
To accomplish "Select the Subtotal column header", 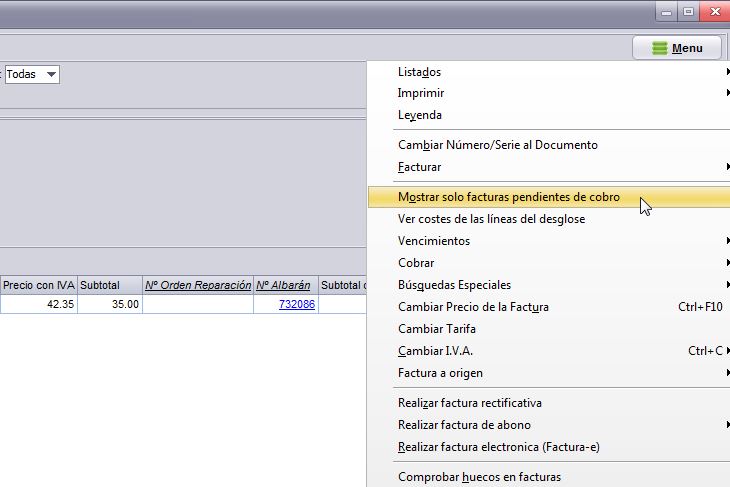I will coord(110,285).
